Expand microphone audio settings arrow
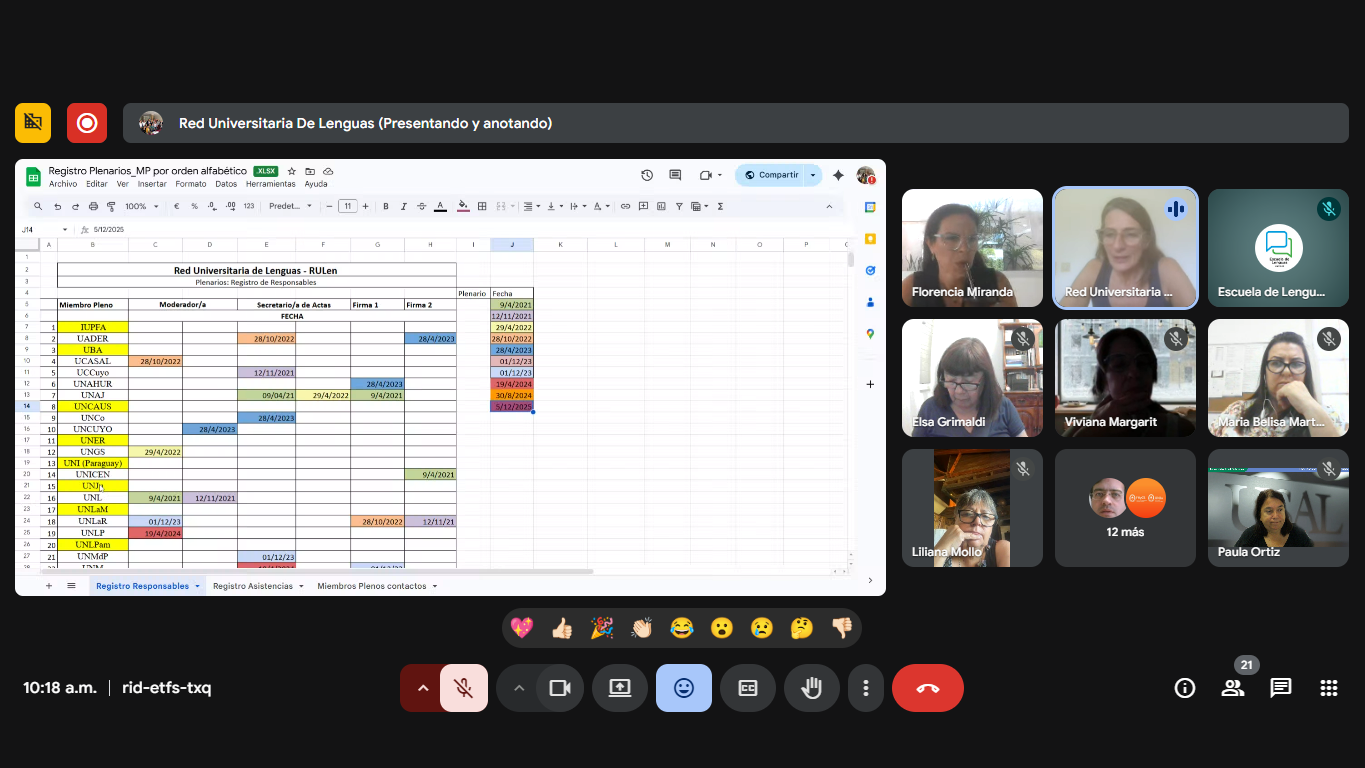Screen dimensions: 1365x768 (x=422, y=688)
